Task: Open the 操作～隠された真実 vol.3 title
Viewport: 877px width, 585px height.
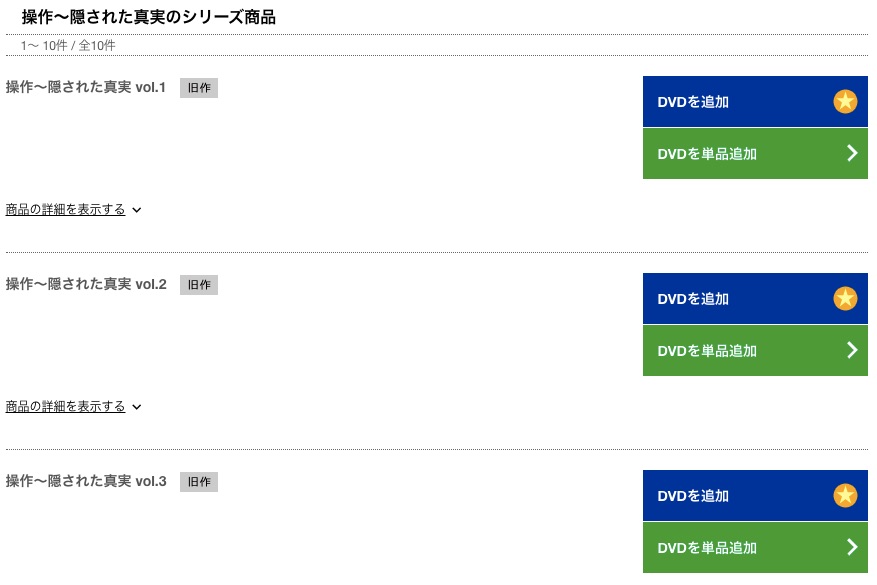Action: [86, 481]
